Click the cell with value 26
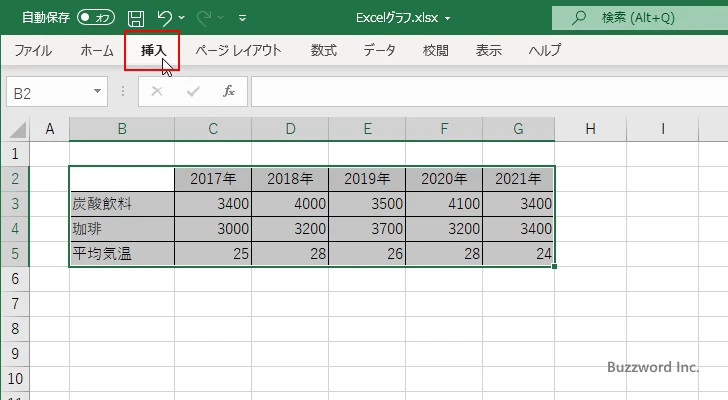This screenshot has width=728, height=400. point(367,254)
